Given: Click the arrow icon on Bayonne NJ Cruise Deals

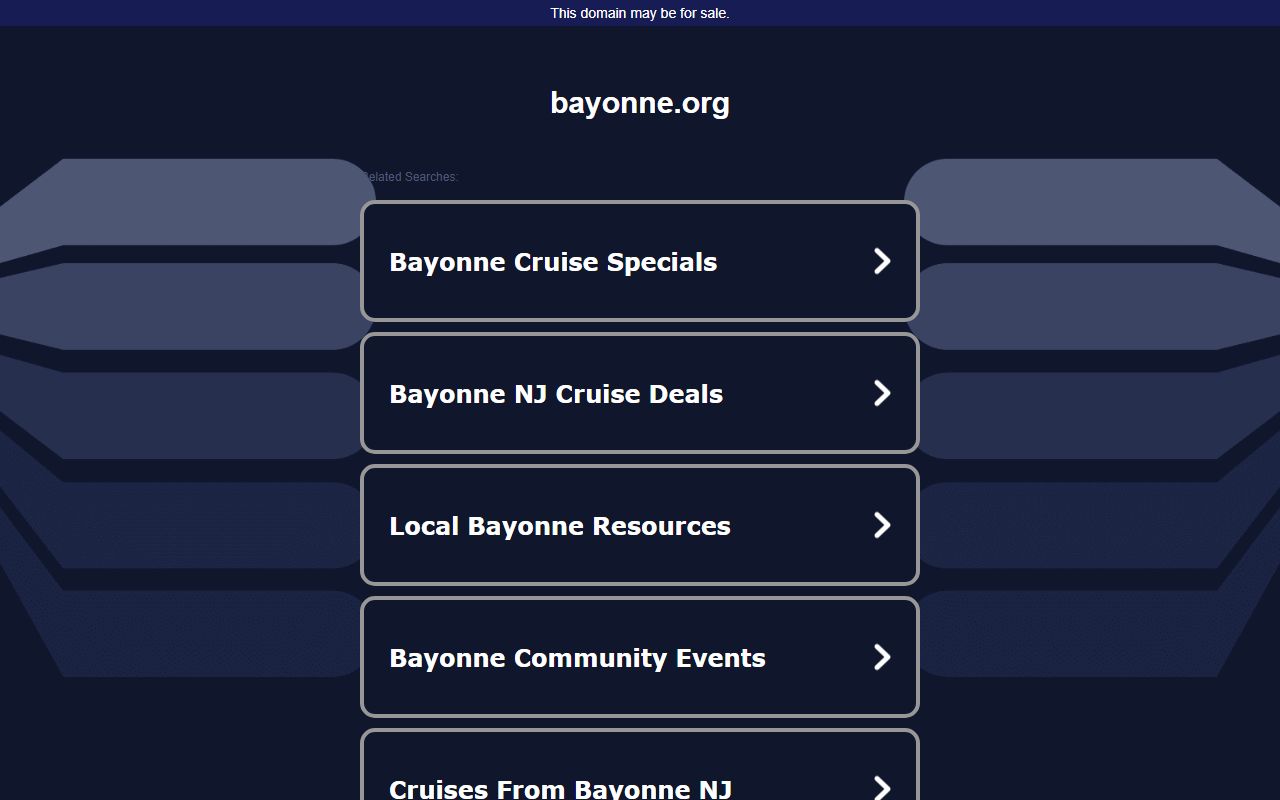Looking at the screenshot, I should [x=881, y=393].
